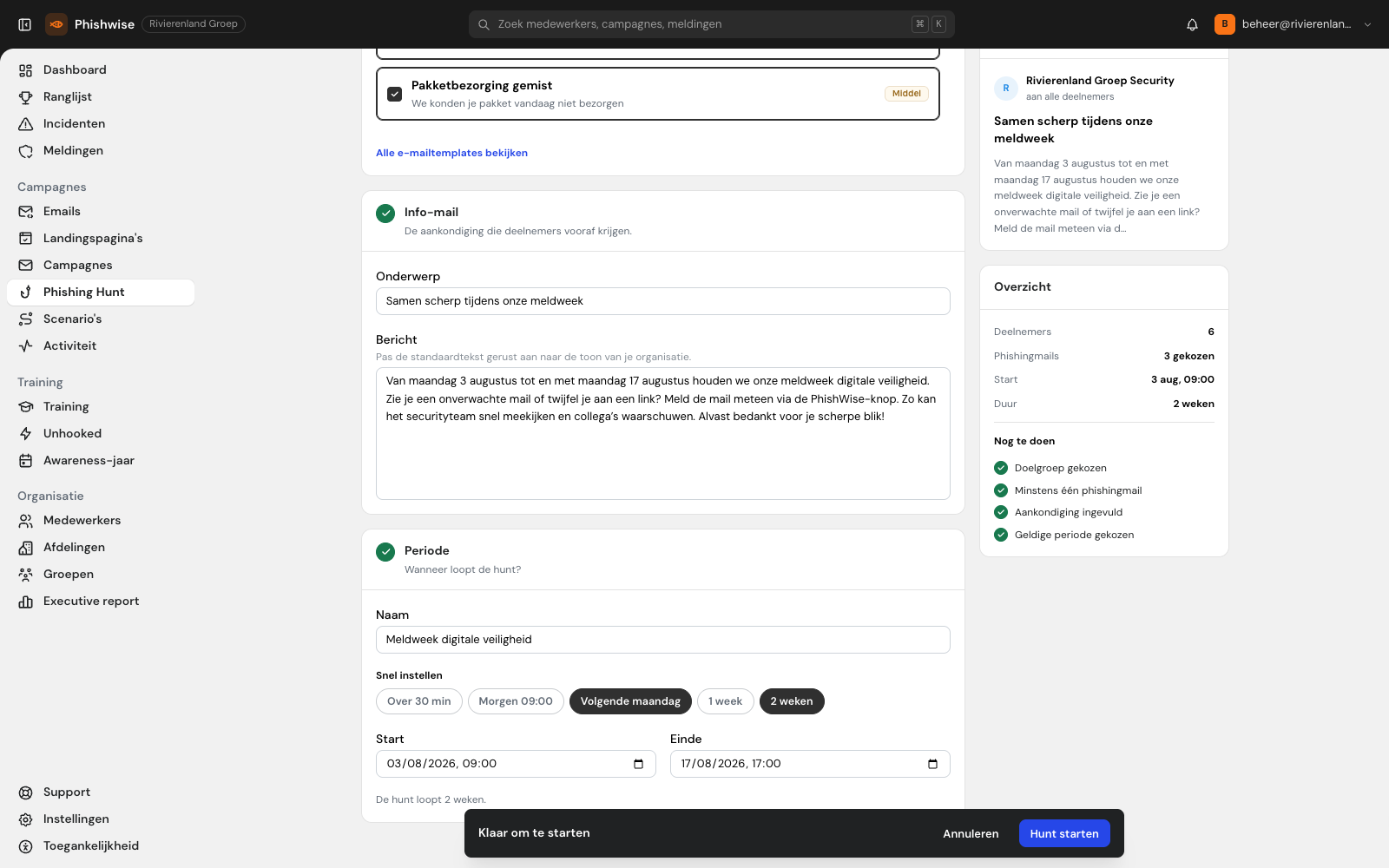Click the Landingspagina's icon
1389x868 pixels.
click(26, 239)
